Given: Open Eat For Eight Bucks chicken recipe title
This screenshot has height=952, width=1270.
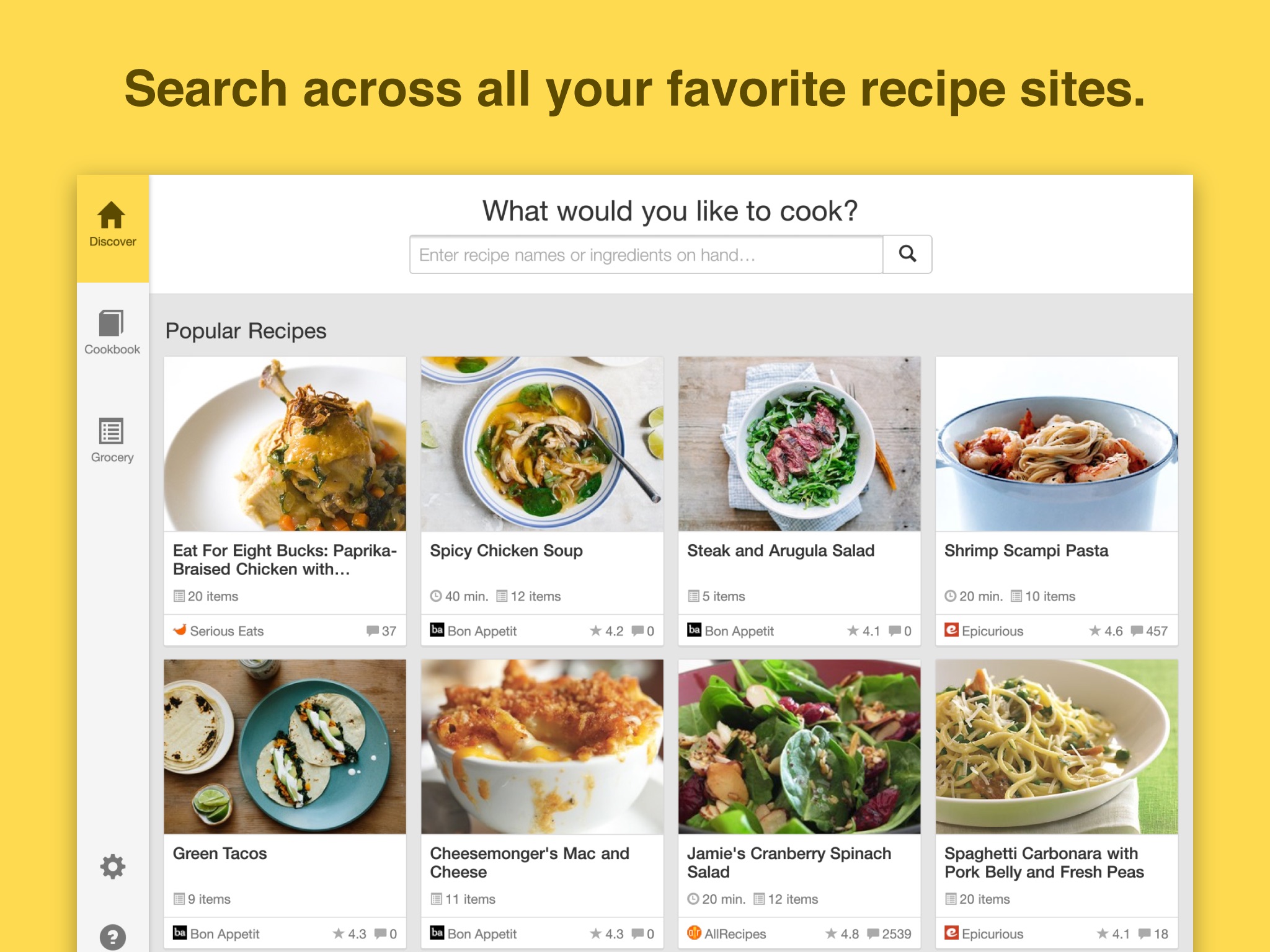Looking at the screenshot, I should tap(285, 560).
